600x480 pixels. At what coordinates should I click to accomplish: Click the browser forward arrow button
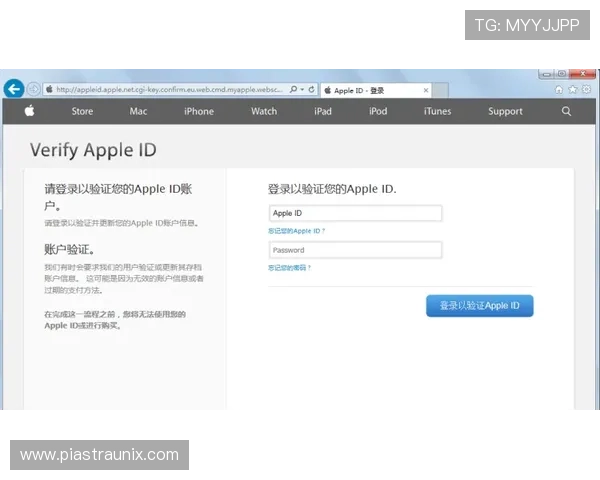coord(34,89)
